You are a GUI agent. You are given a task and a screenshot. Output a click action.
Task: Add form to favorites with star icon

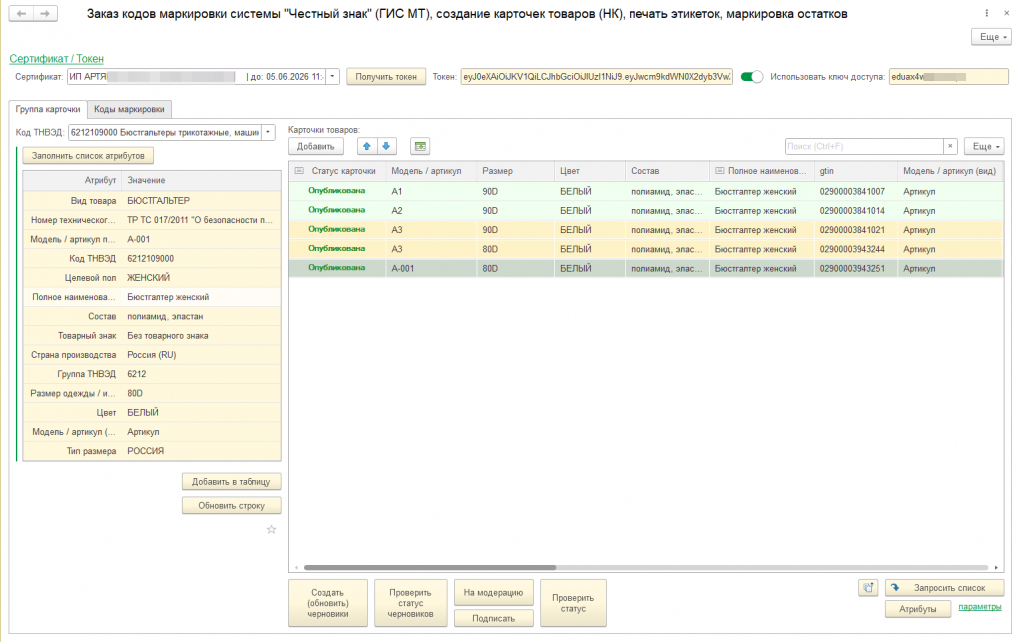tap(271, 529)
